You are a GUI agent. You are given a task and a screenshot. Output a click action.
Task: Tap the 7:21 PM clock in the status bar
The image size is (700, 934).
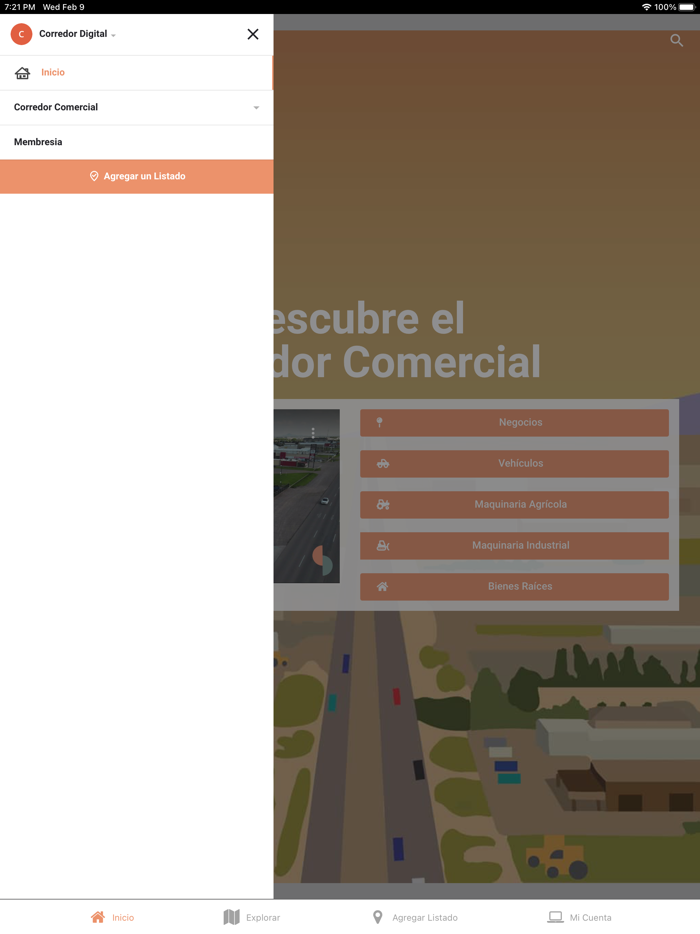(20, 7)
